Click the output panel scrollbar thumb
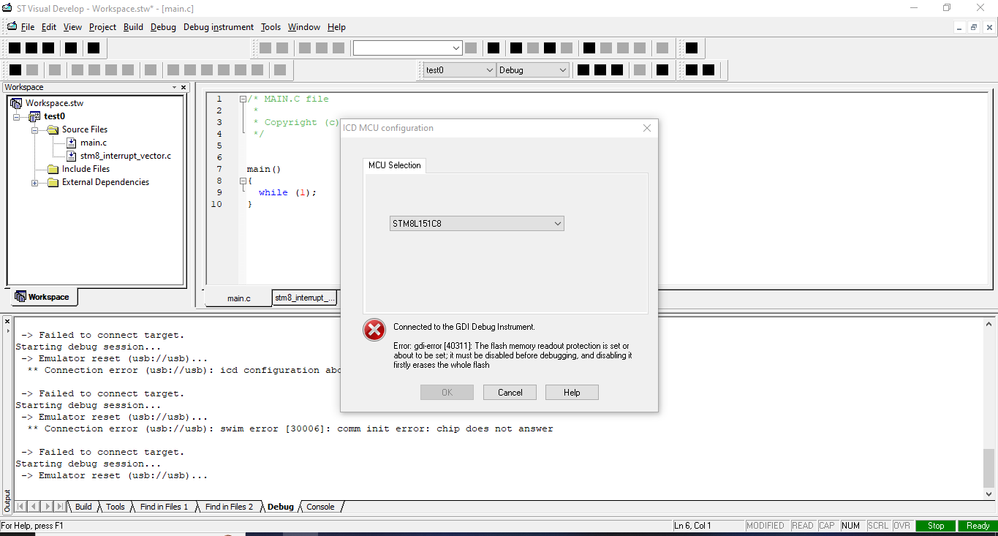This screenshot has height=536, width=998. pyautogui.click(x=988, y=467)
